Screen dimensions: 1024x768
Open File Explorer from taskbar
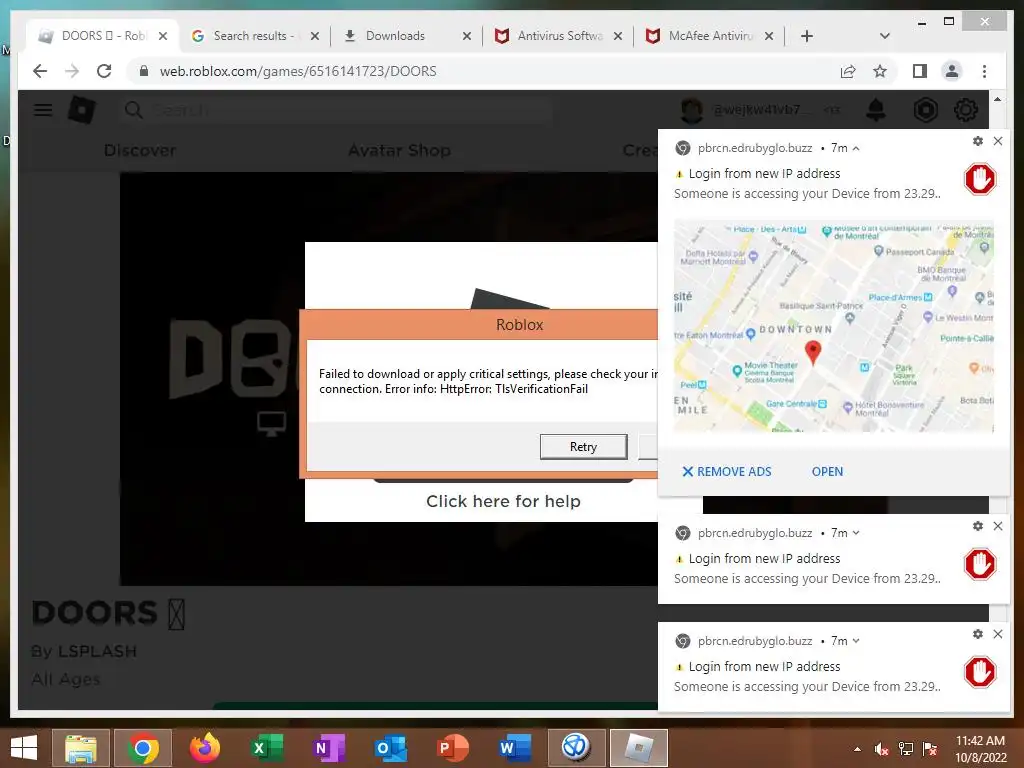(81, 748)
